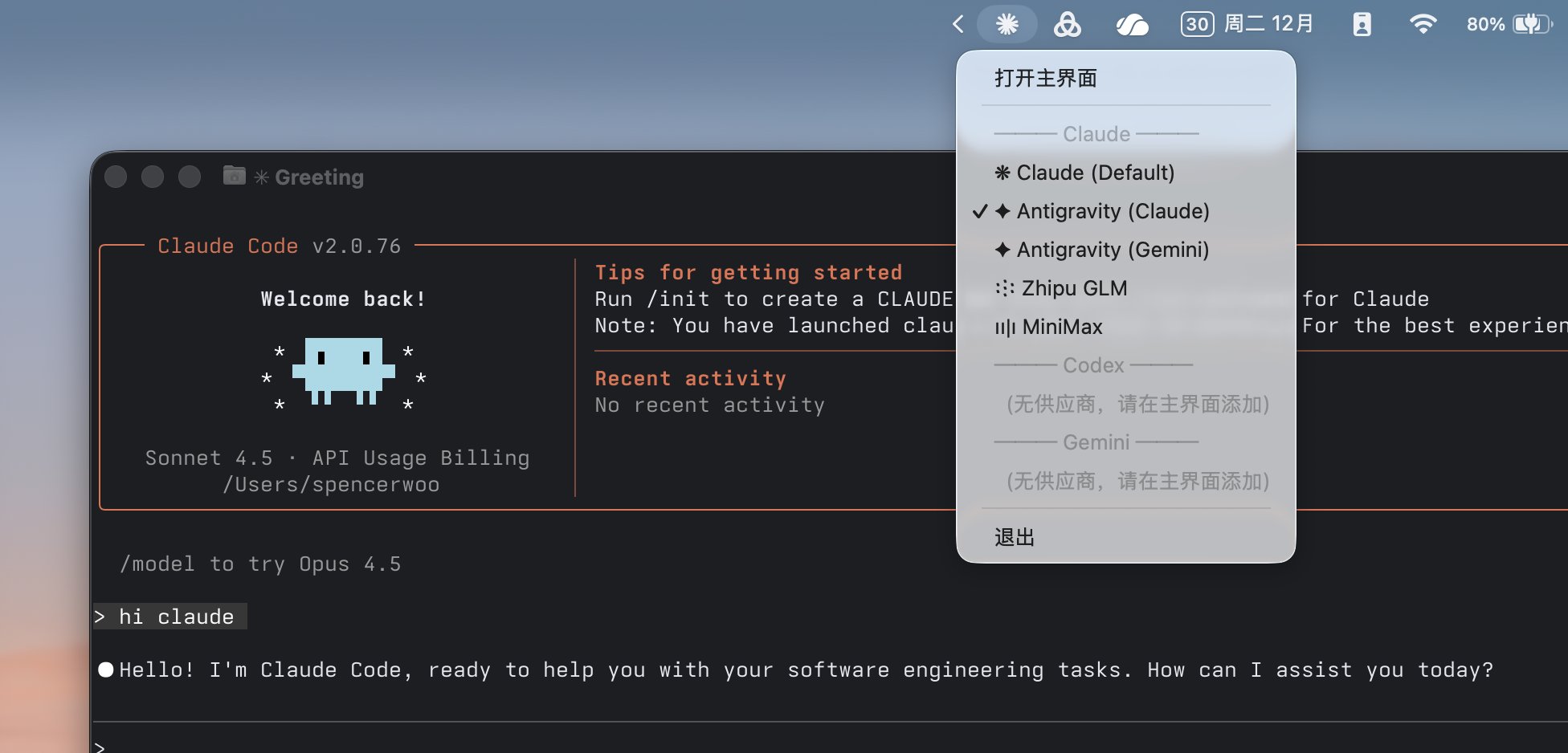
Task: Click the pixel-art Claude mascot
Action: tap(344, 371)
